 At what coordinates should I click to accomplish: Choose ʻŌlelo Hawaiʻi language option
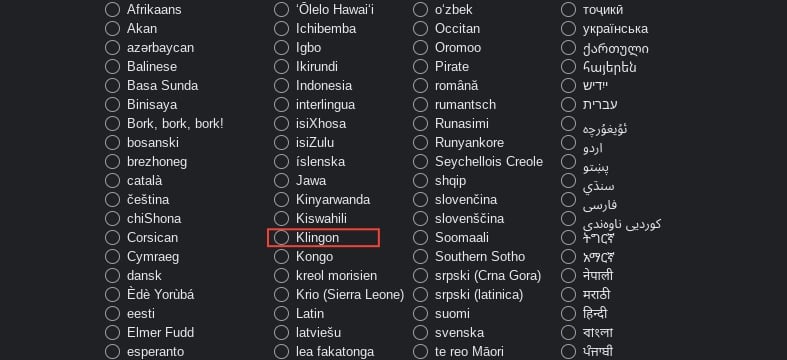click(x=282, y=10)
